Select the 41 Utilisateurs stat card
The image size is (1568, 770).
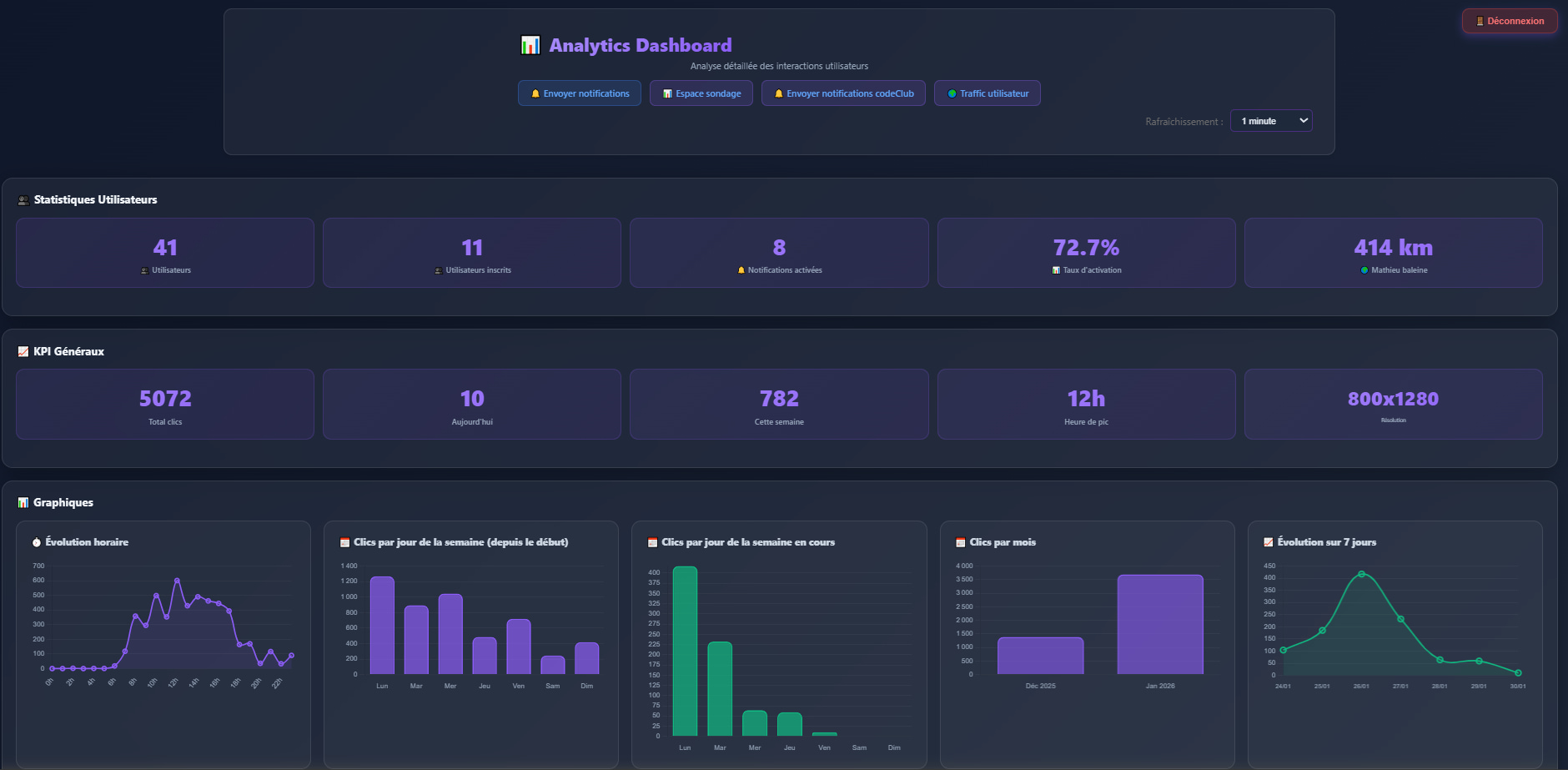click(x=164, y=252)
